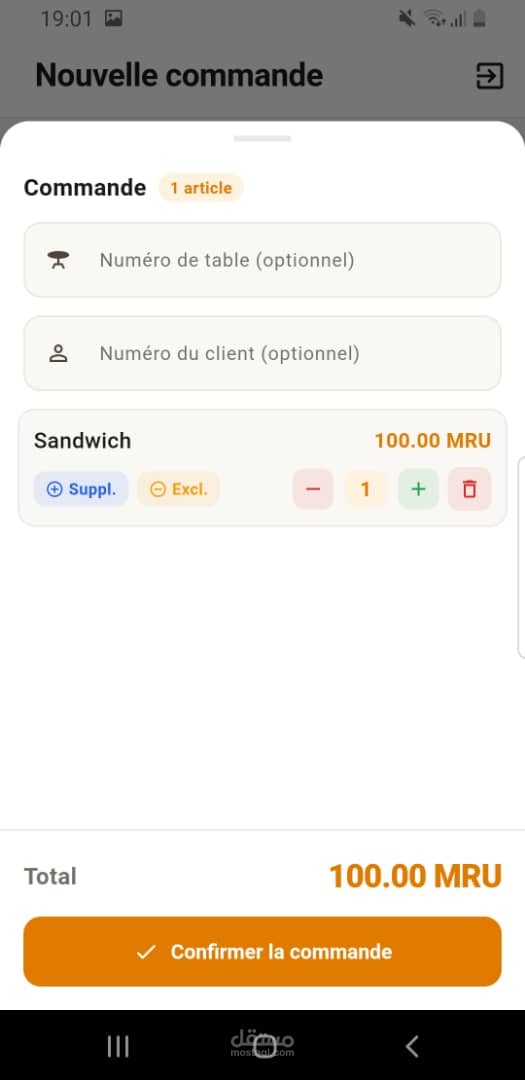
Task: Tap the 1 article badge
Action: point(201,187)
